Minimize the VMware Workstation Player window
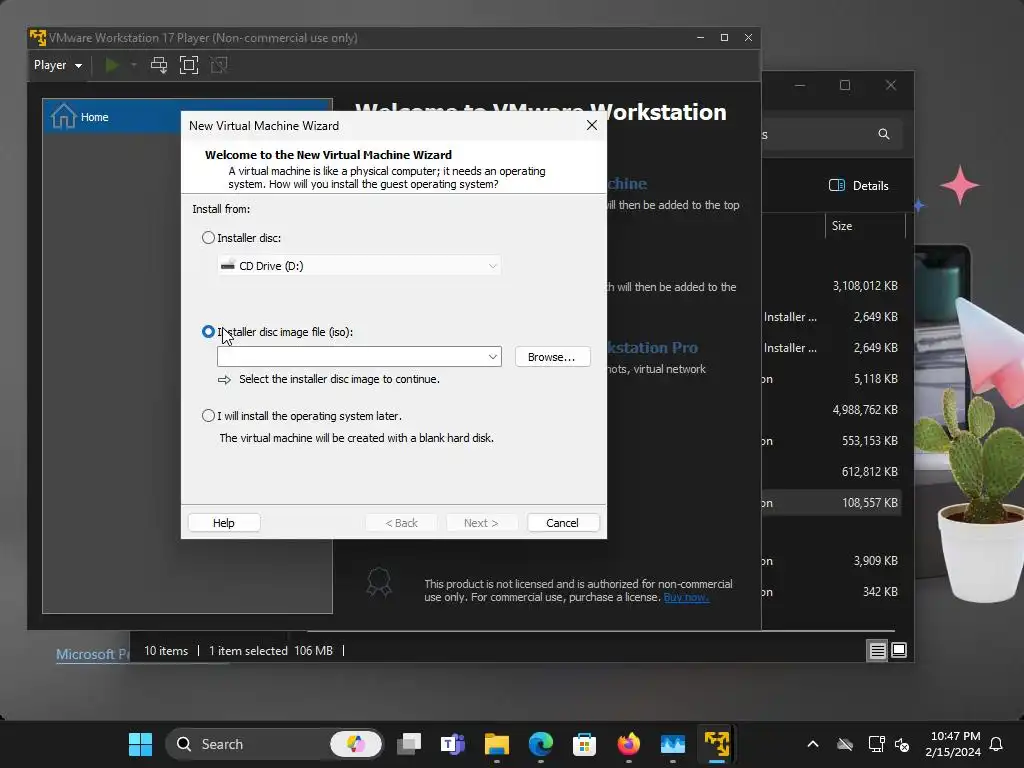Screen dimensions: 1024x768 [701, 37]
